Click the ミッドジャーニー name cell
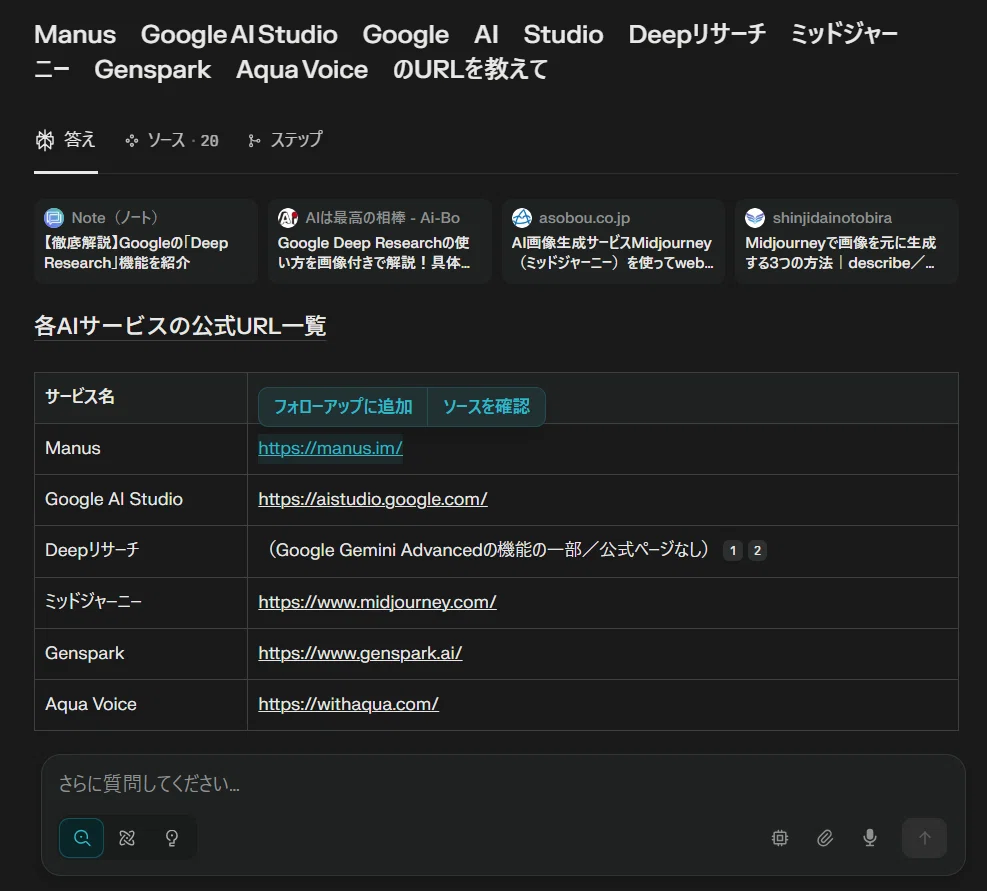 (x=141, y=602)
